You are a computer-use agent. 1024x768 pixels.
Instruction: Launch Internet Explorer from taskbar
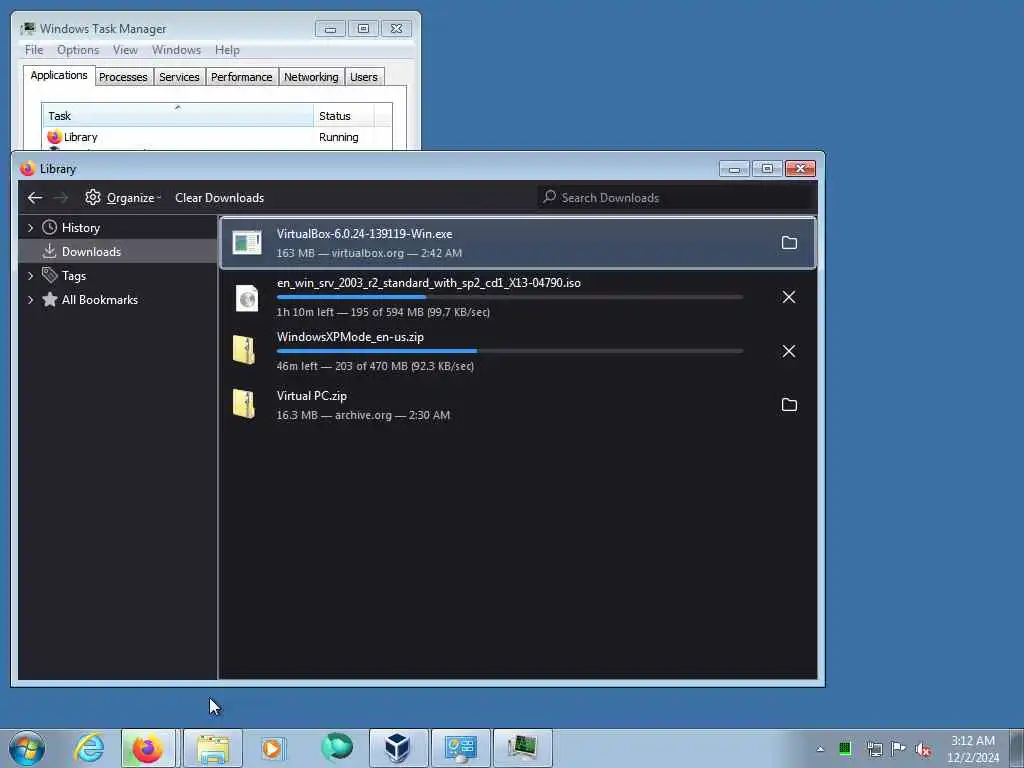pyautogui.click(x=89, y=748)
